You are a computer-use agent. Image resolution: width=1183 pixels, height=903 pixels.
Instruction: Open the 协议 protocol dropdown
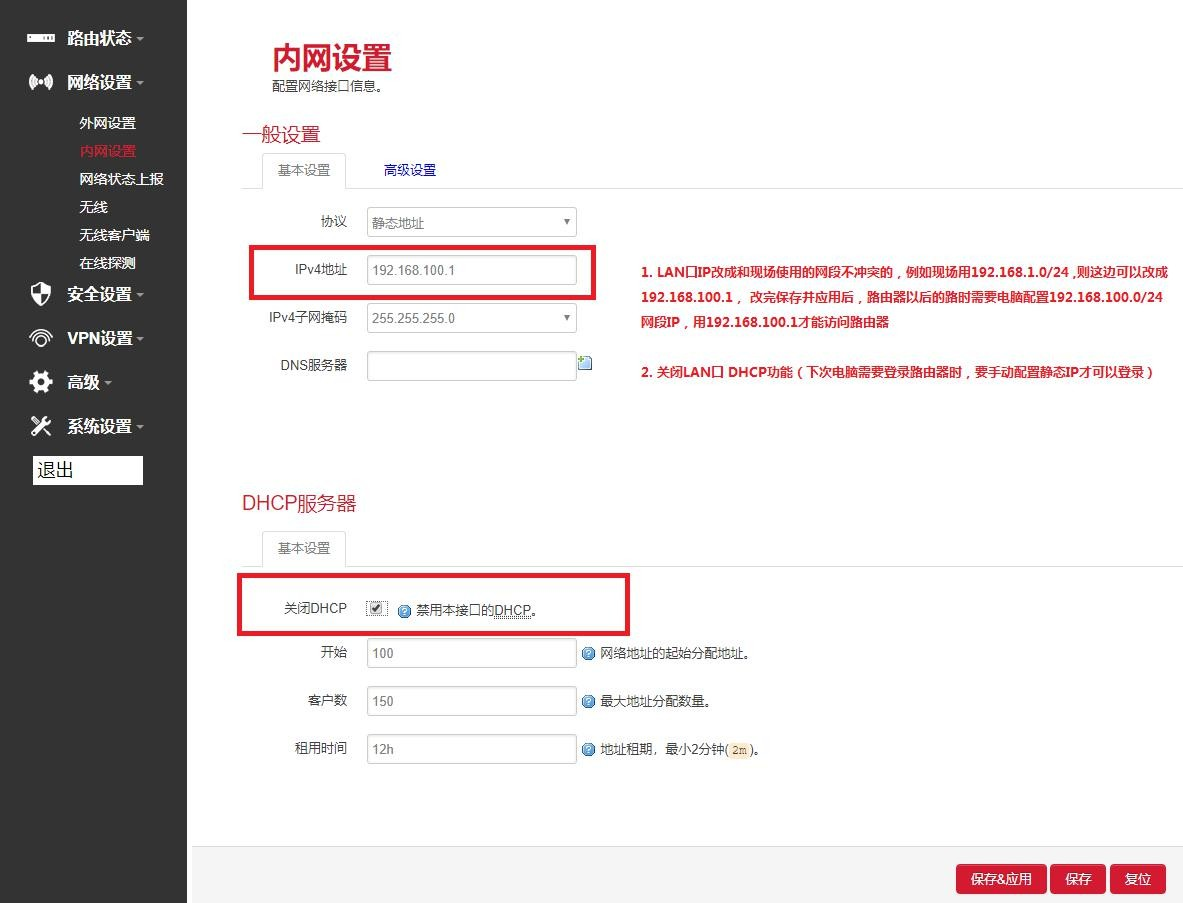pos(470,222)
